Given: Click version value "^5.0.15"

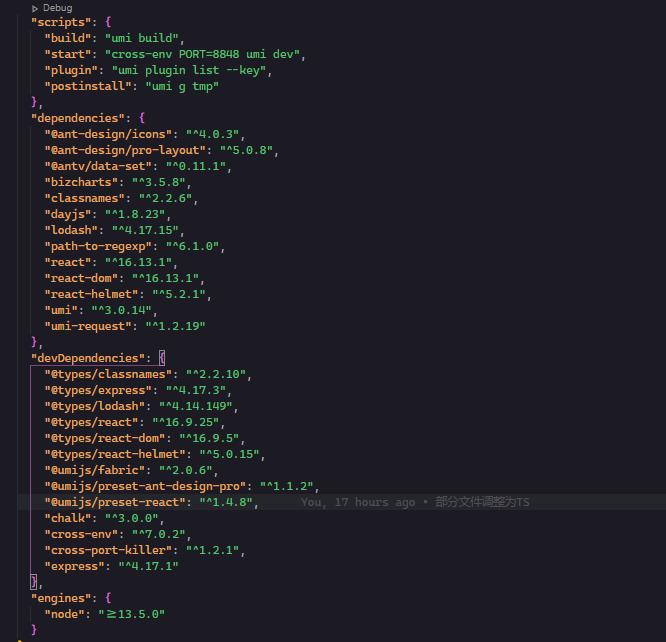Looking at the screenshot, I should pyautogui.click(x=229, y=454).
